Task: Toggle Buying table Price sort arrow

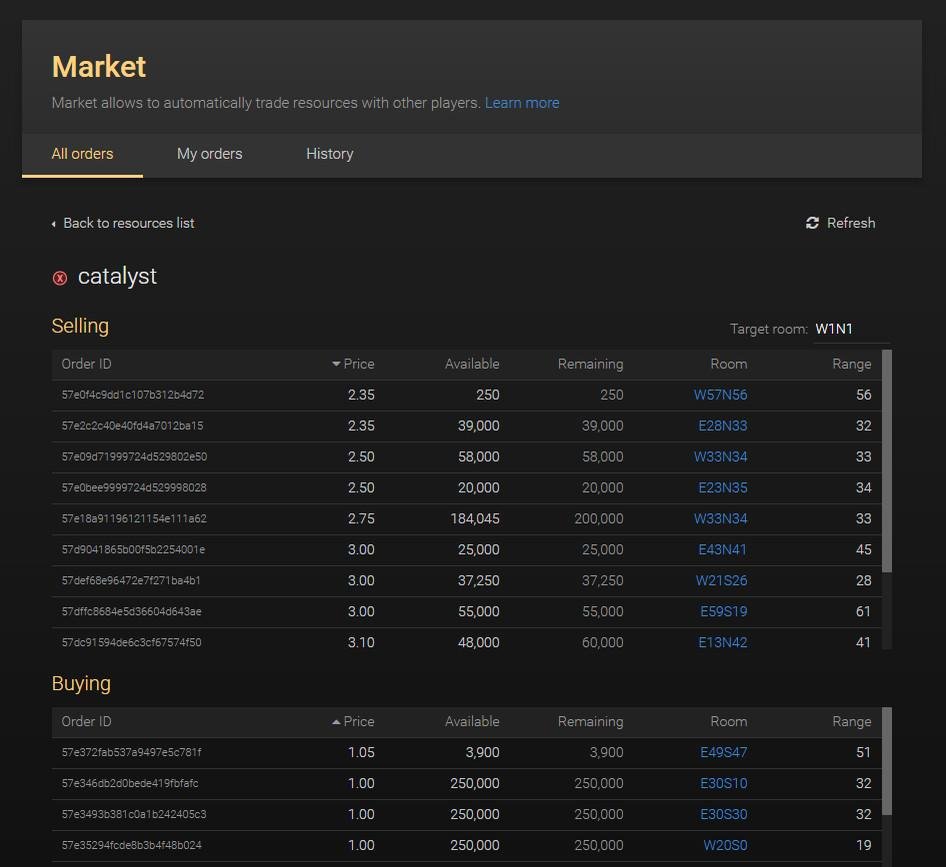Action: (336, 722)
